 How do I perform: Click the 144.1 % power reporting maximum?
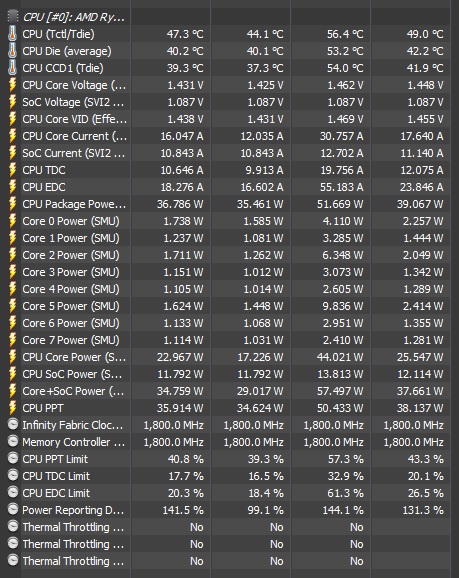343,510
